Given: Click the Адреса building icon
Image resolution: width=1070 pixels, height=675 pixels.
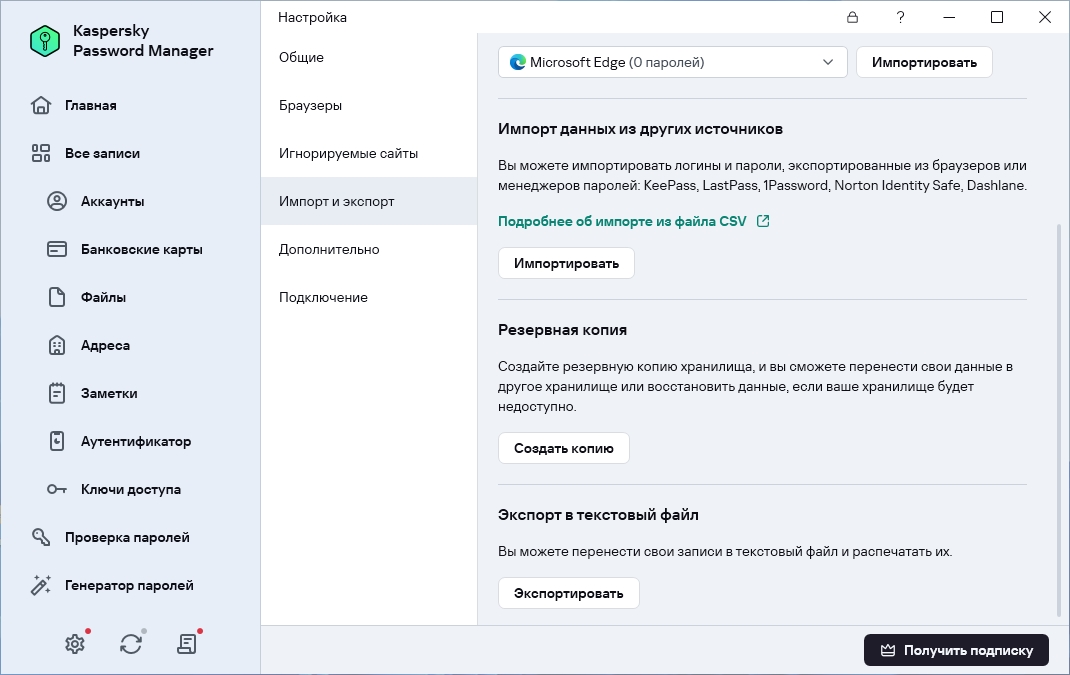Looking at the screenshot, I should coord(57,345).
